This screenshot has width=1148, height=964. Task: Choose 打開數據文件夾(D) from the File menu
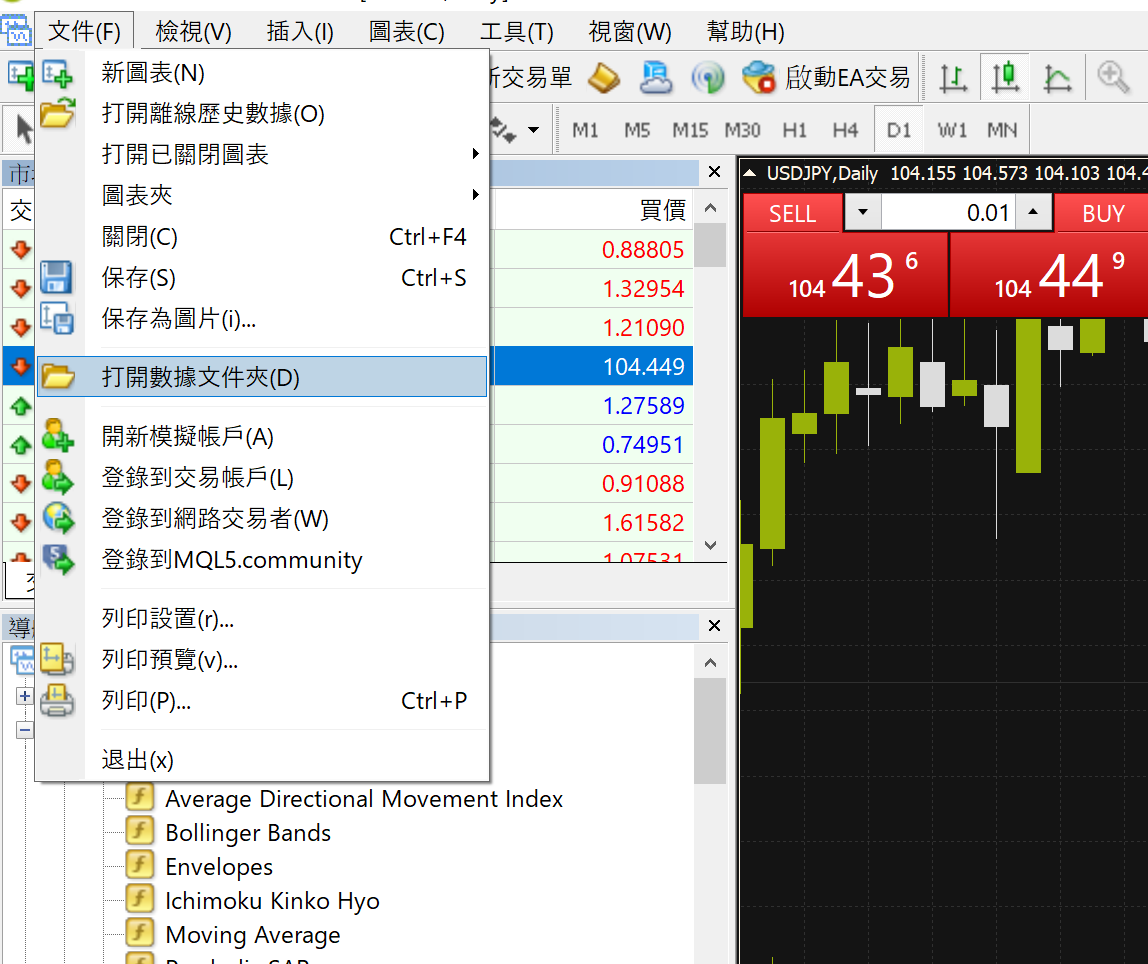tap(200, 377)
